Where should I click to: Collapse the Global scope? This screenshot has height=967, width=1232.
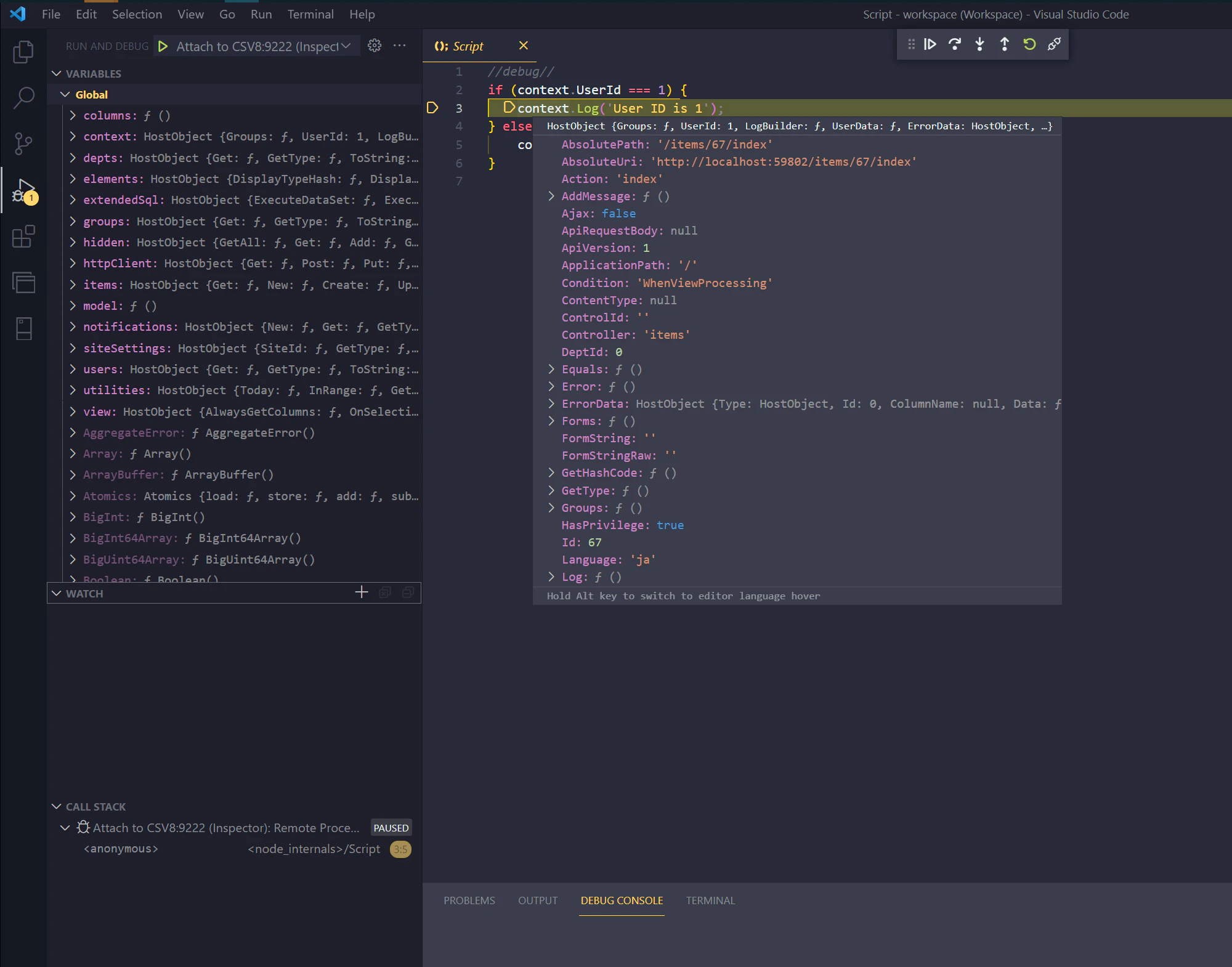pyautogui.click(x=65, y=94)
